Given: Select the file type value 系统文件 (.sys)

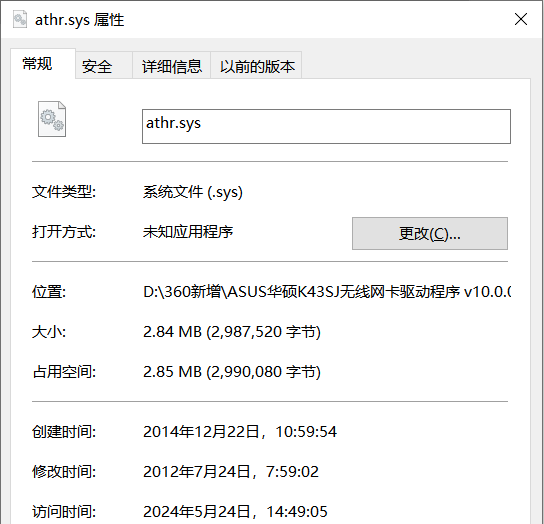Looking at the screenshot, I should 193,192.
